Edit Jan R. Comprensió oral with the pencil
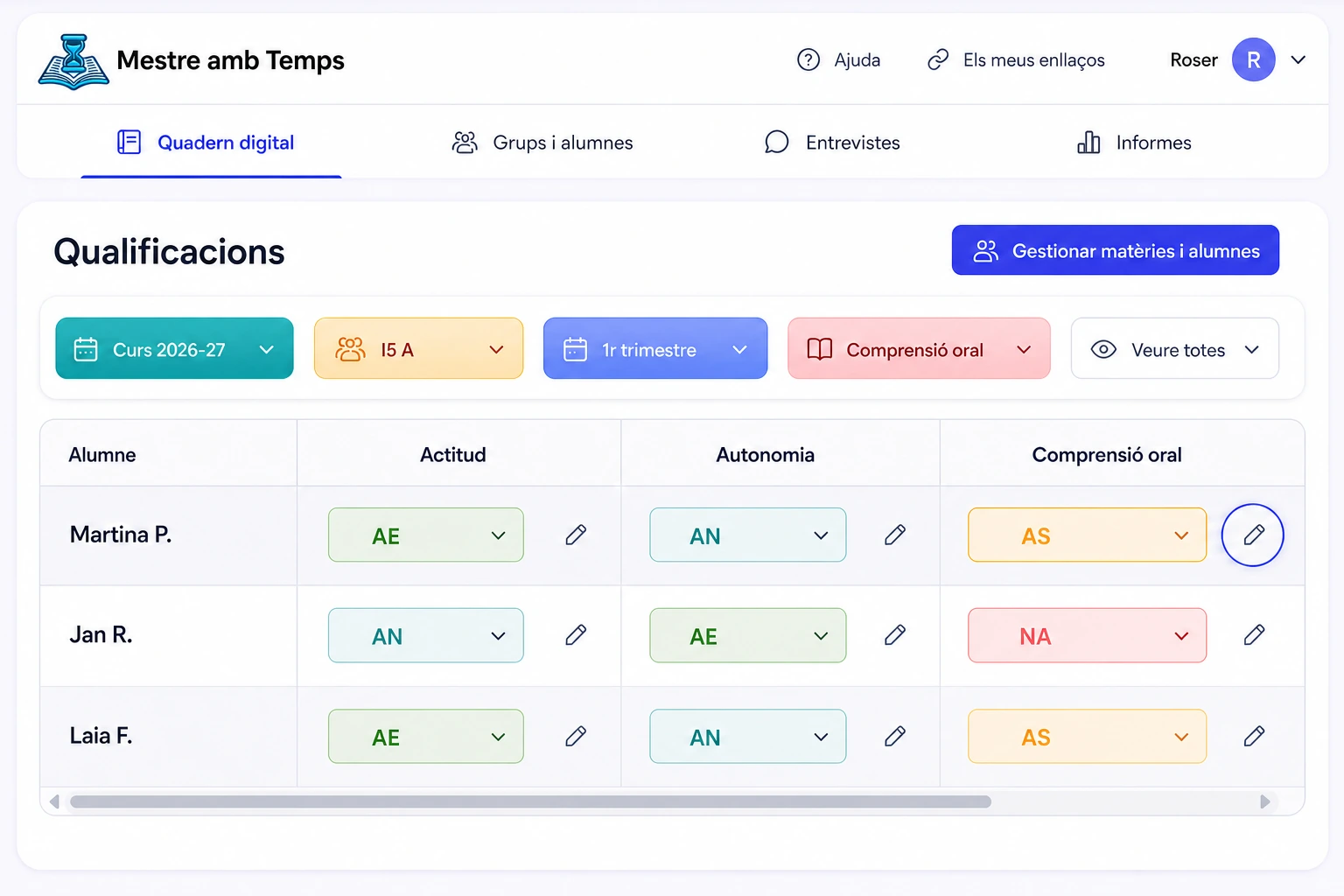This screenshot has width=1344, height=896. [x=1254, y=635]
